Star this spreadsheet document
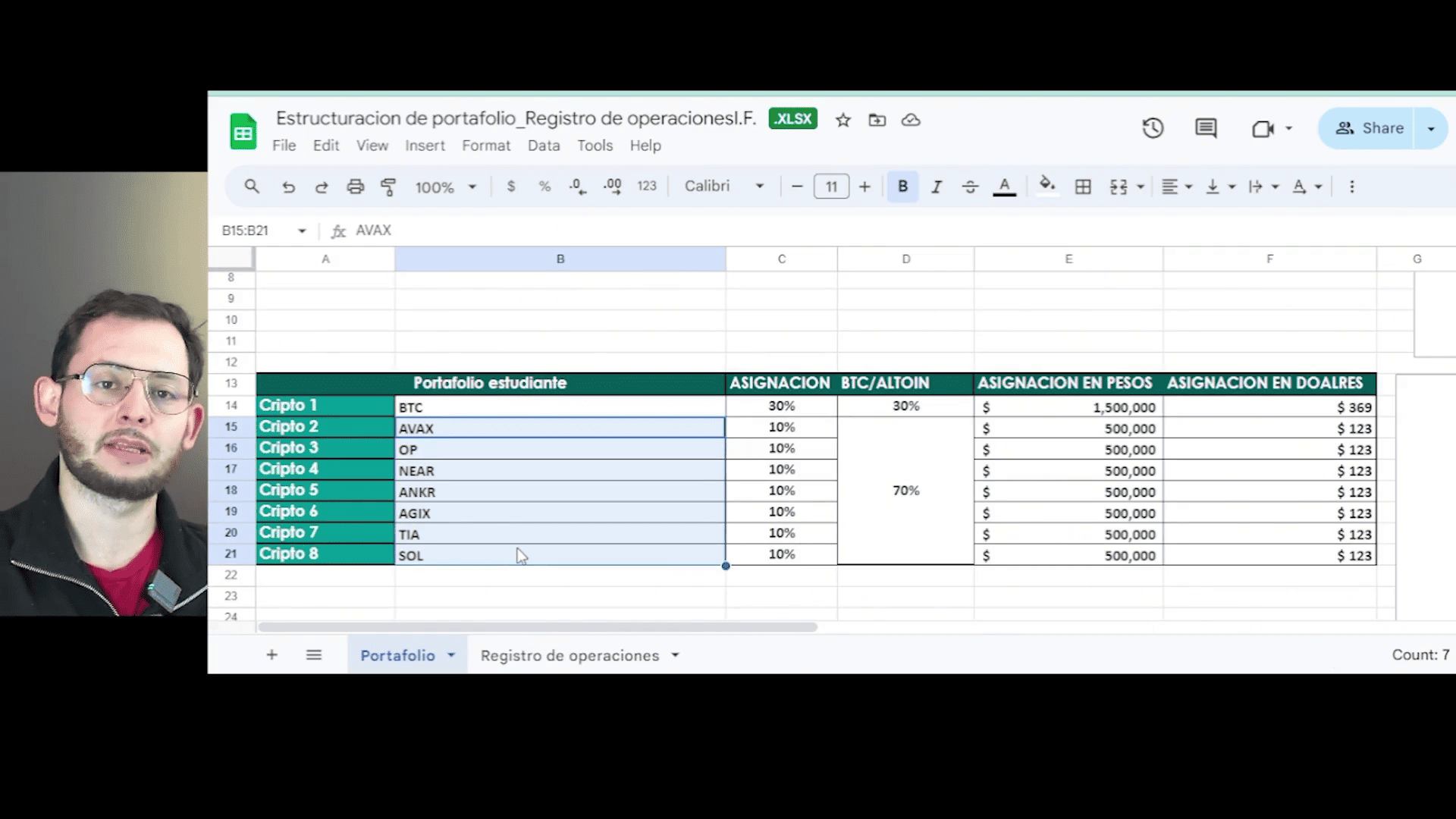The height and width of the screenshot is (819, 1456). [843, 120]
